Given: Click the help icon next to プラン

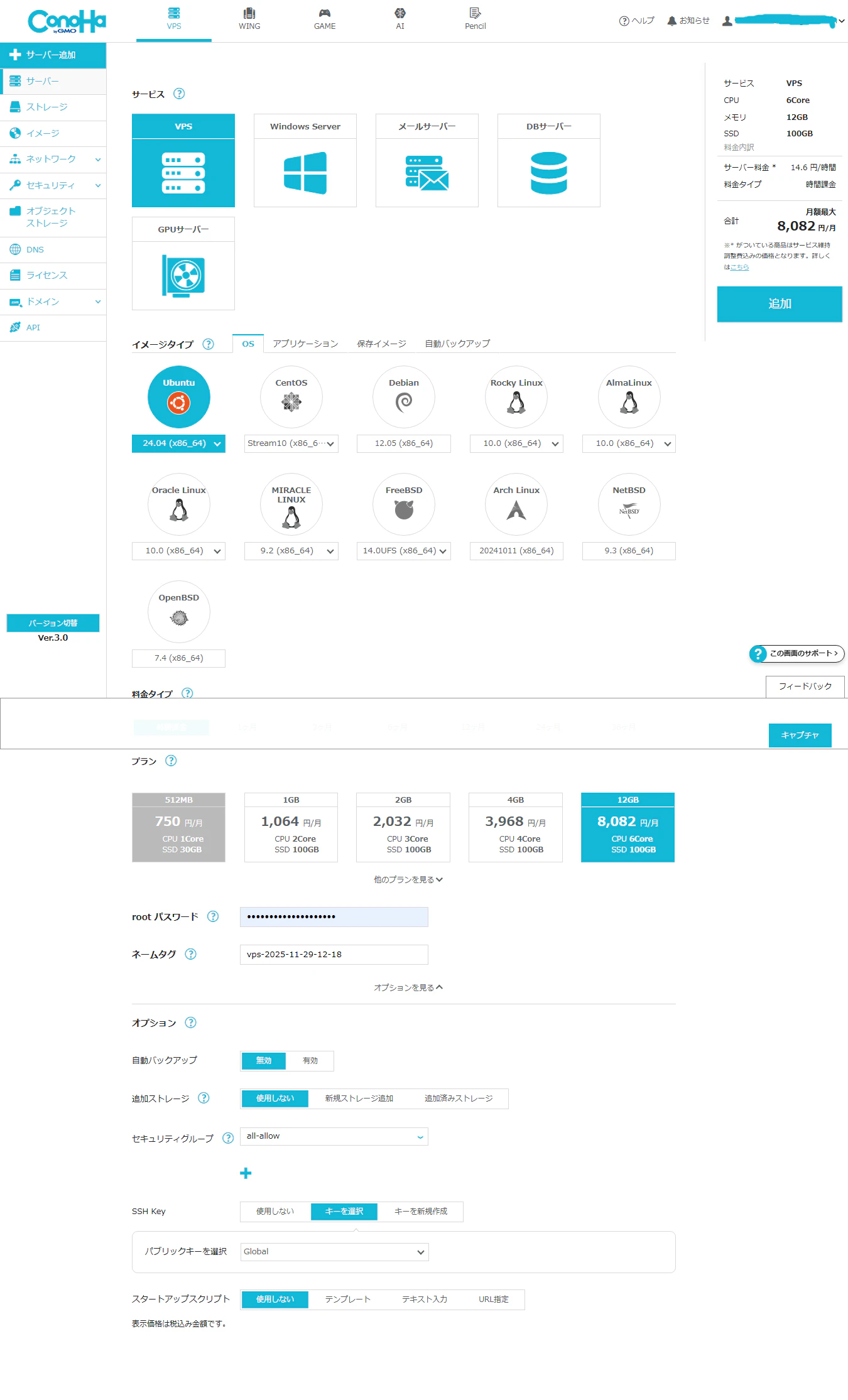Looking at the screenshot, I should [171, 761].
